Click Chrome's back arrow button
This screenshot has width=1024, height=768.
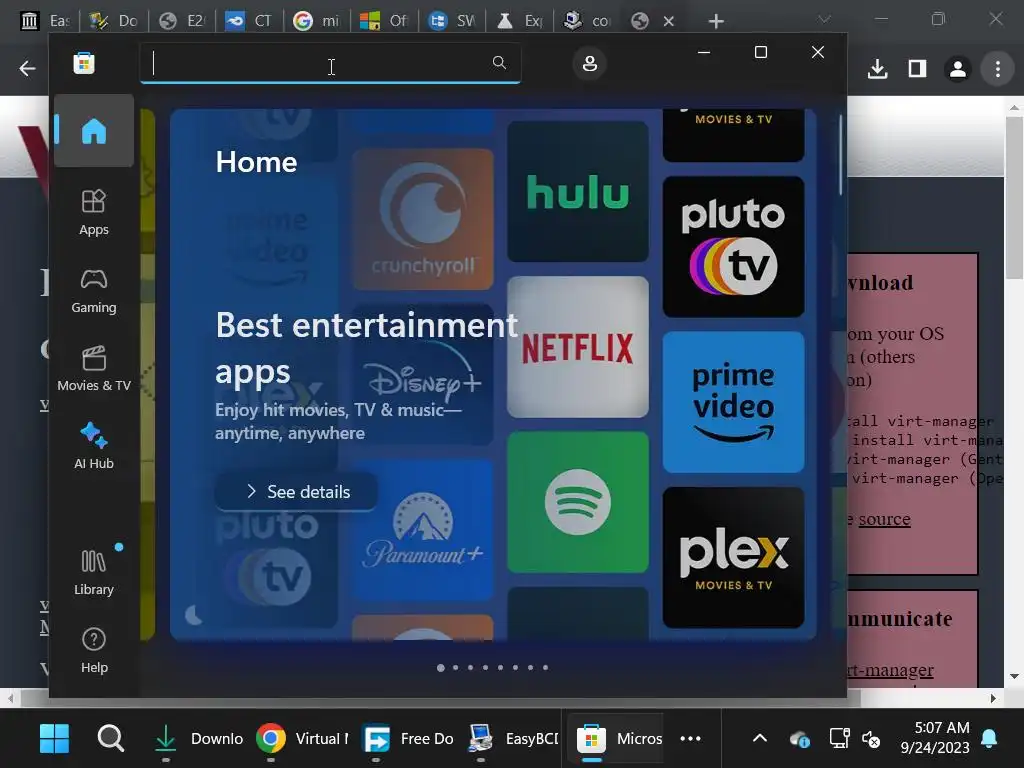27,68
